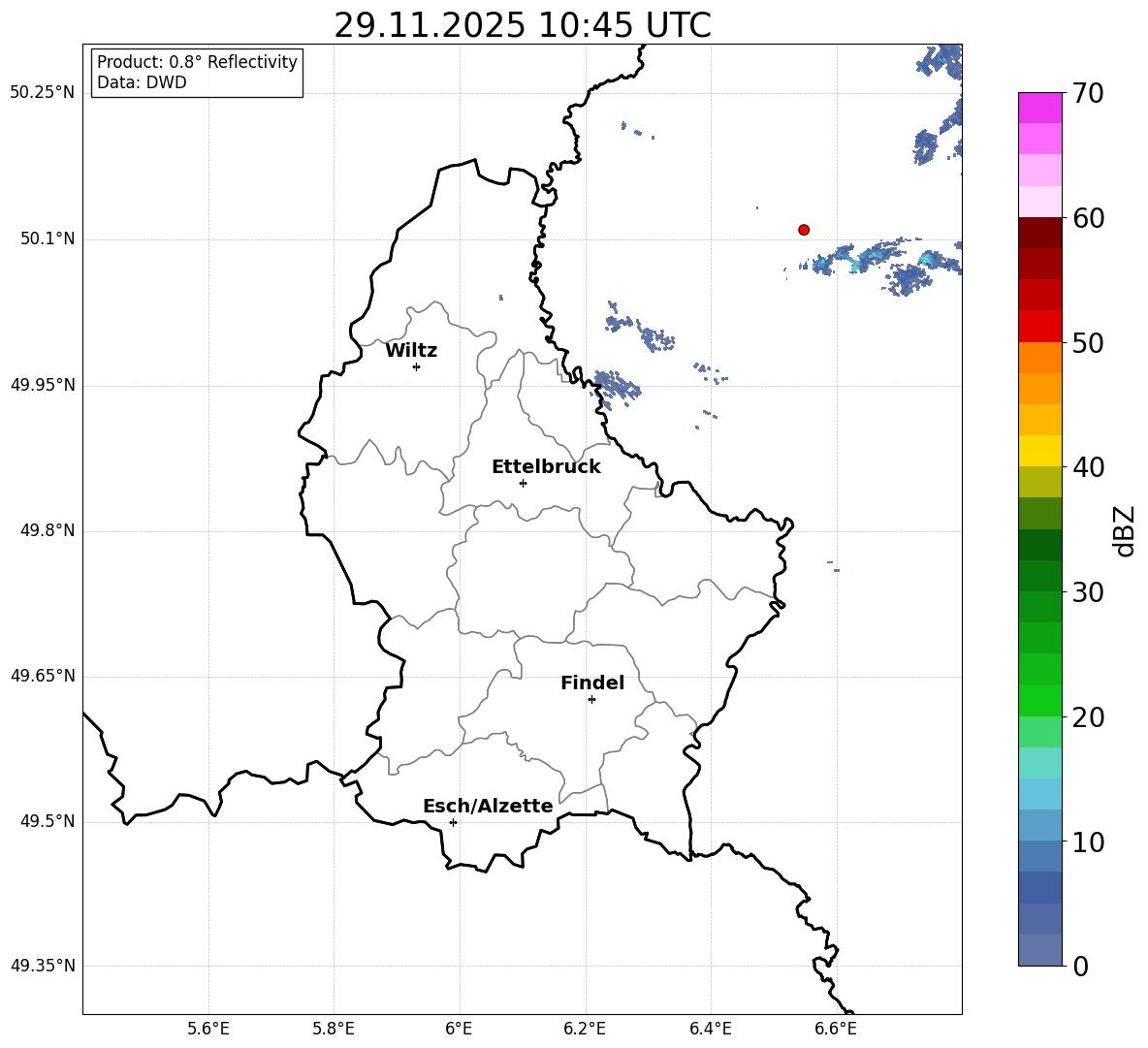Click the colorbar tick label 70

(x=1088, y=93)
